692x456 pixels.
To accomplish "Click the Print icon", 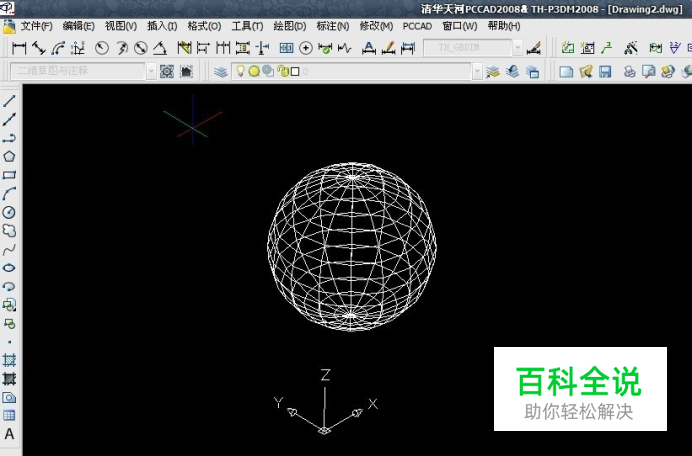I will (x=629, y=72).
